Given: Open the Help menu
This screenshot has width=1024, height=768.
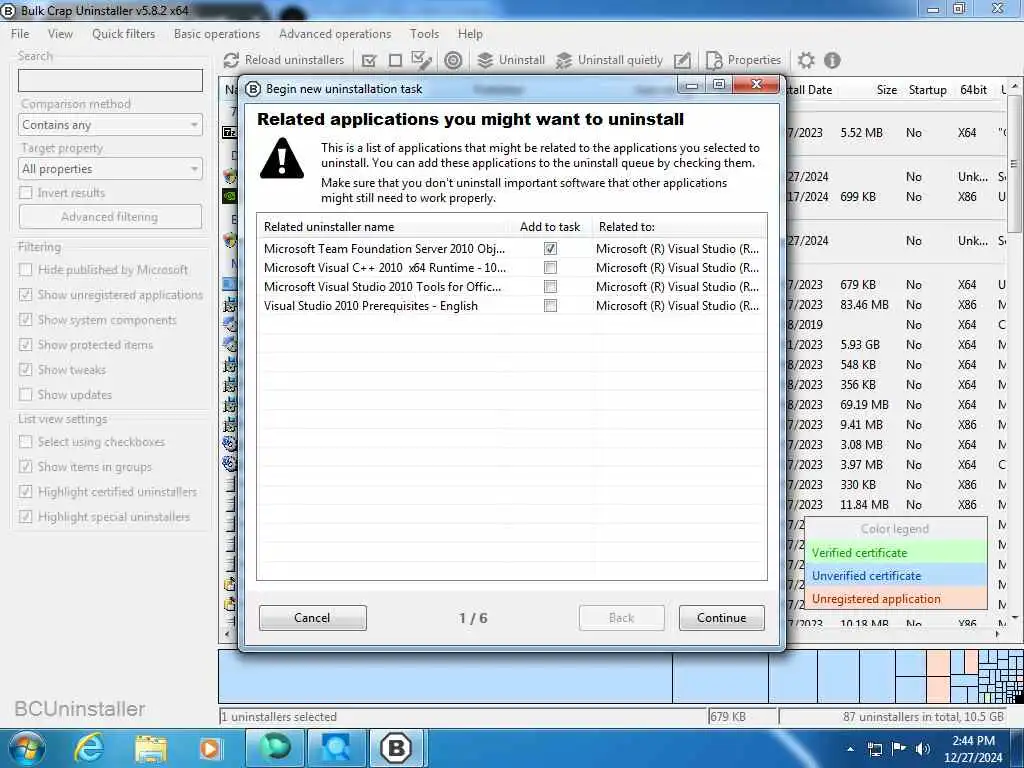Looking at the screenshot, I should [470, 34].
